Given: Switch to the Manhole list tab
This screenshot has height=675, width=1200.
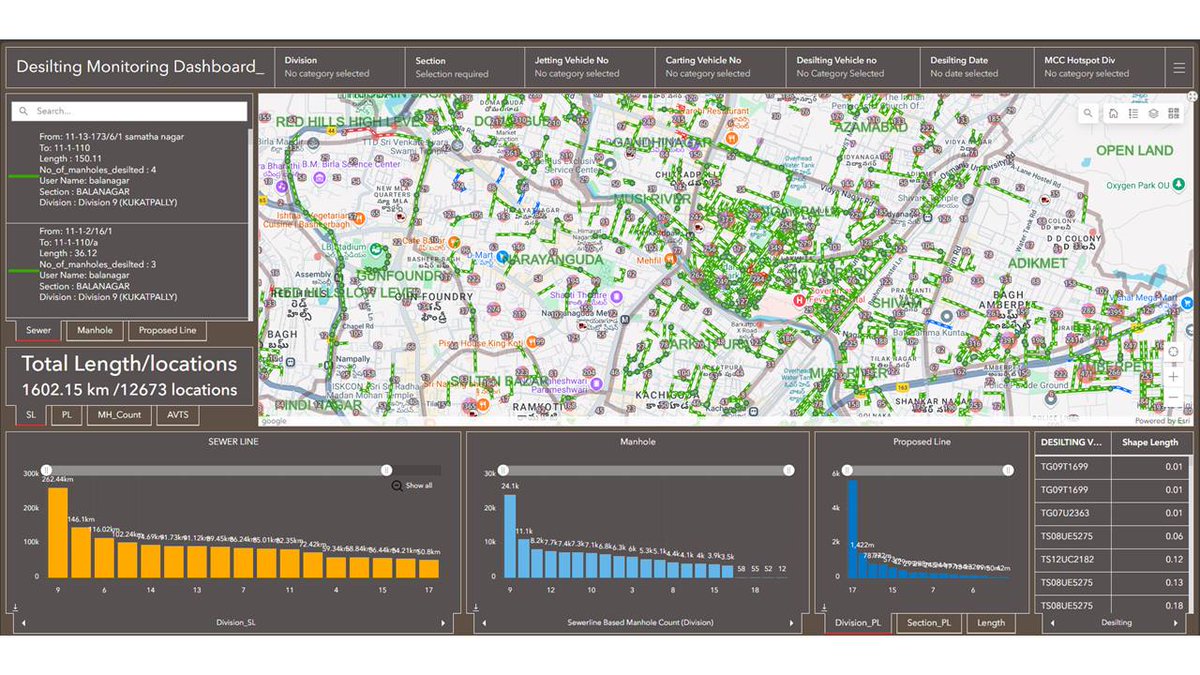Looking at the screenshot, I should pyautogui.click(x=95, y=330).
